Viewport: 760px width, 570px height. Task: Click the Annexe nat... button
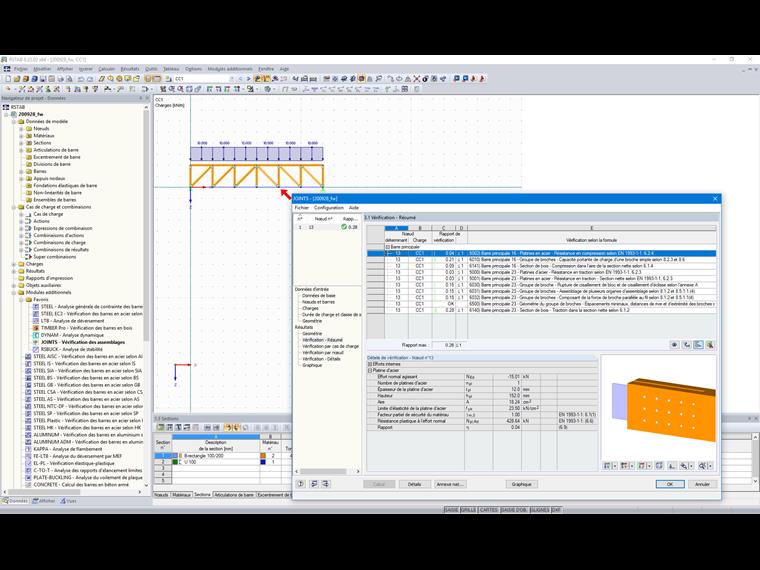tap(449, 484)
